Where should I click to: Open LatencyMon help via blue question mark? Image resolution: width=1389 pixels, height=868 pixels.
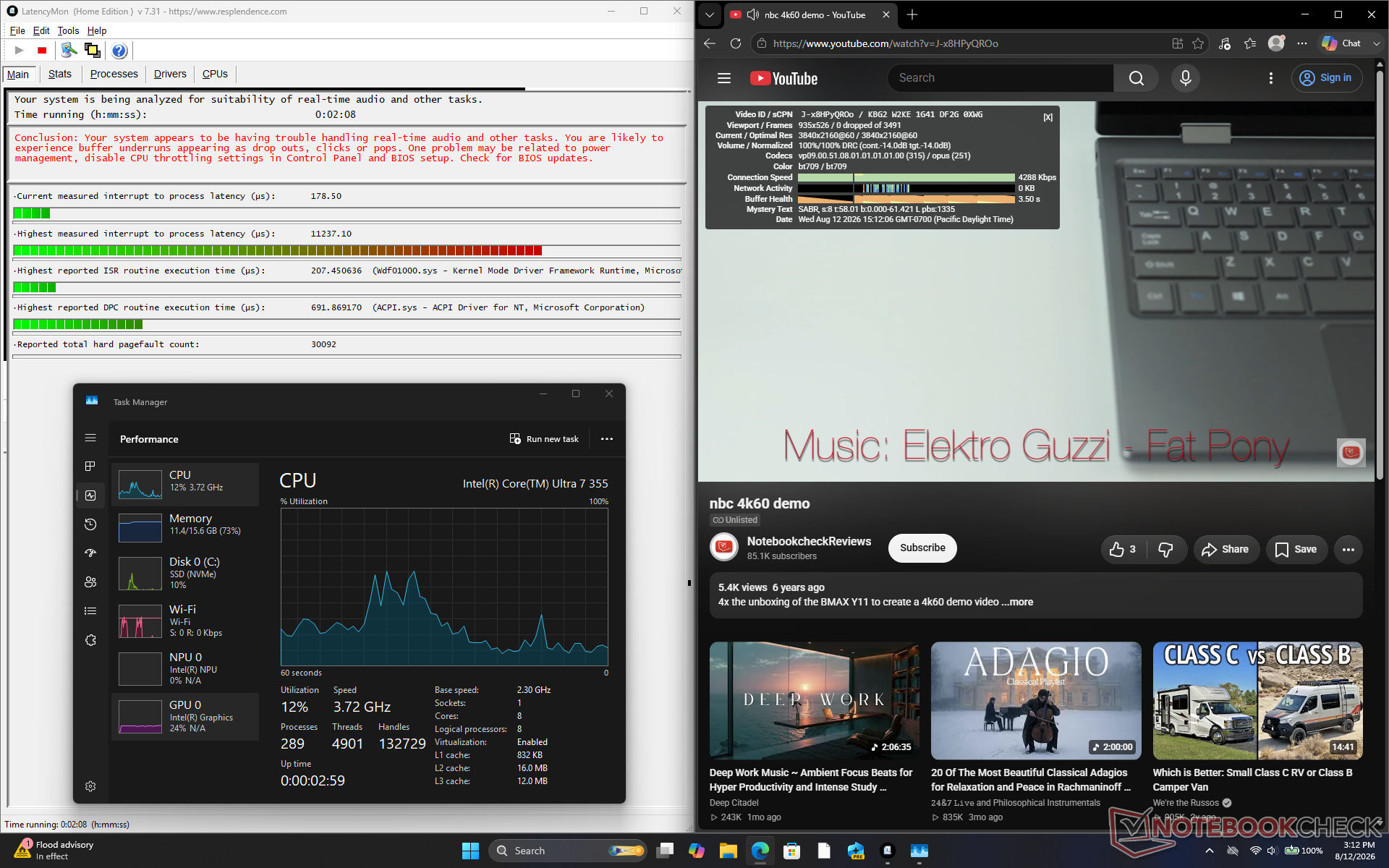[x=119, y=50]
